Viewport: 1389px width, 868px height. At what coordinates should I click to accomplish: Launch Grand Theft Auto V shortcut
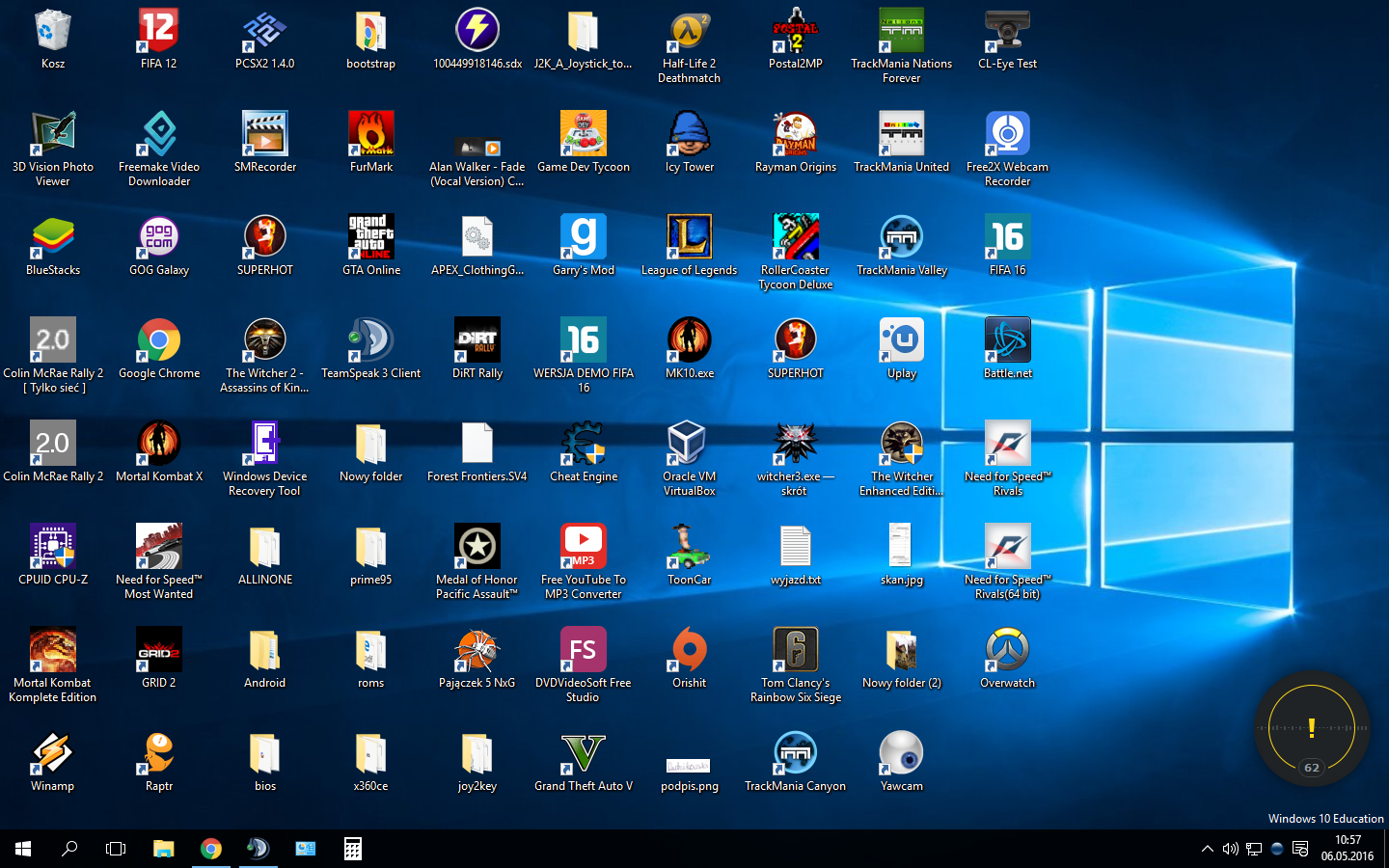[584, 753]
